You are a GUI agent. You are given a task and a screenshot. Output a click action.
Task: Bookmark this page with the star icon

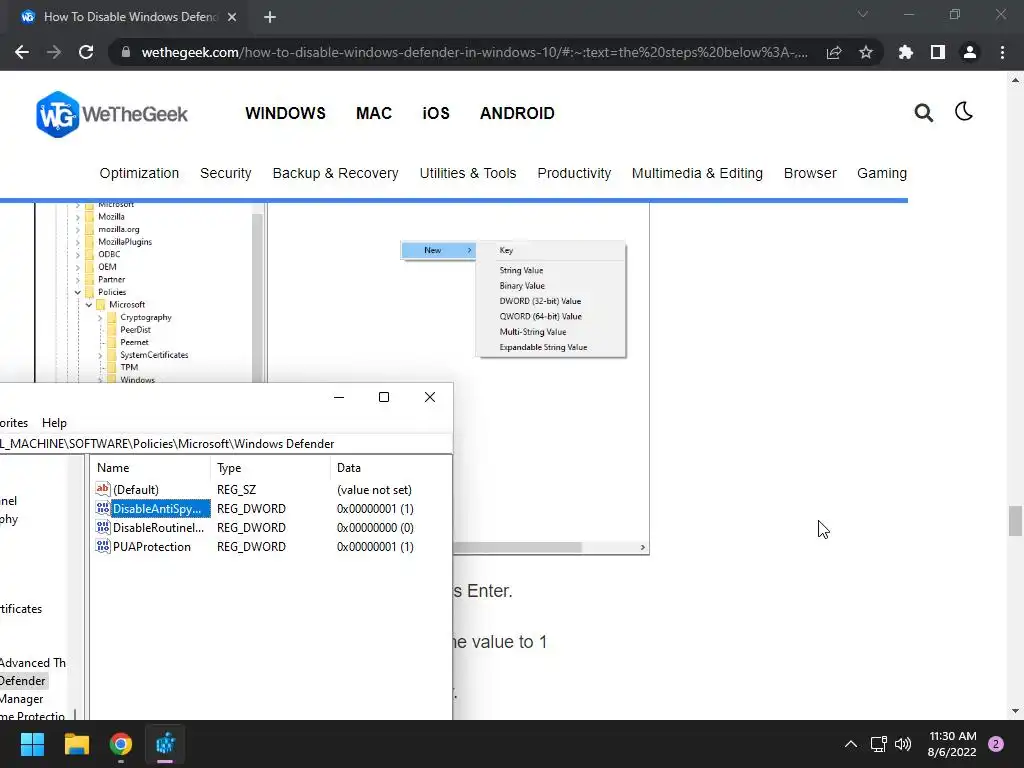click(x=866, y=52)
